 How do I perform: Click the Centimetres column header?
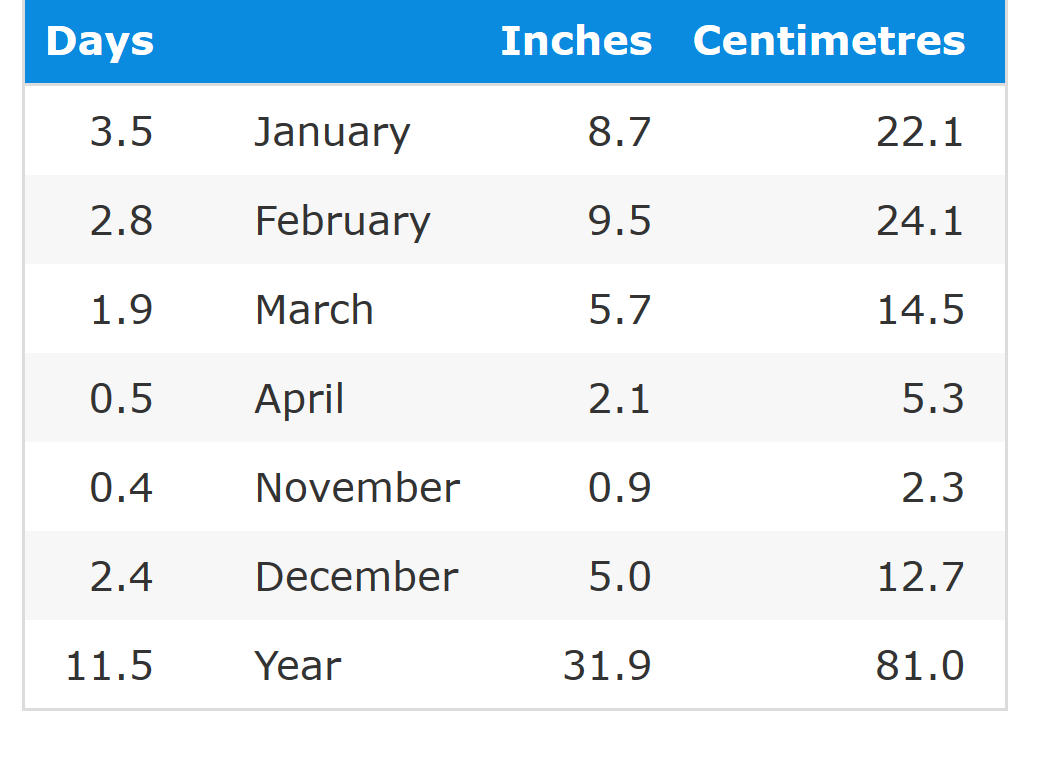pyautogui.click(x=829, y=41)
